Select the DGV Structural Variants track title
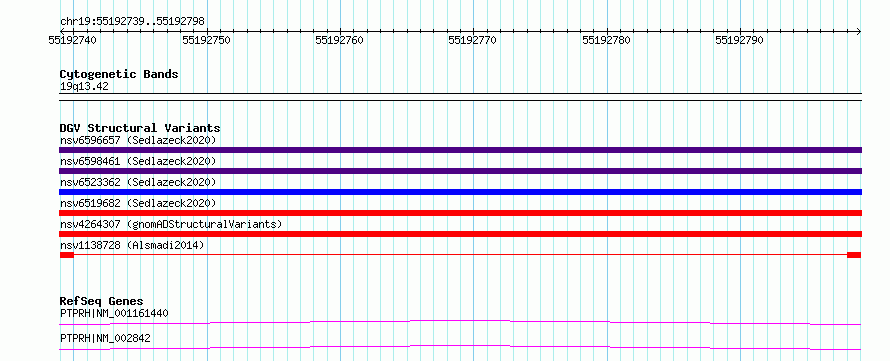Screen dimensions: 890x361 (x=140, y=128)
